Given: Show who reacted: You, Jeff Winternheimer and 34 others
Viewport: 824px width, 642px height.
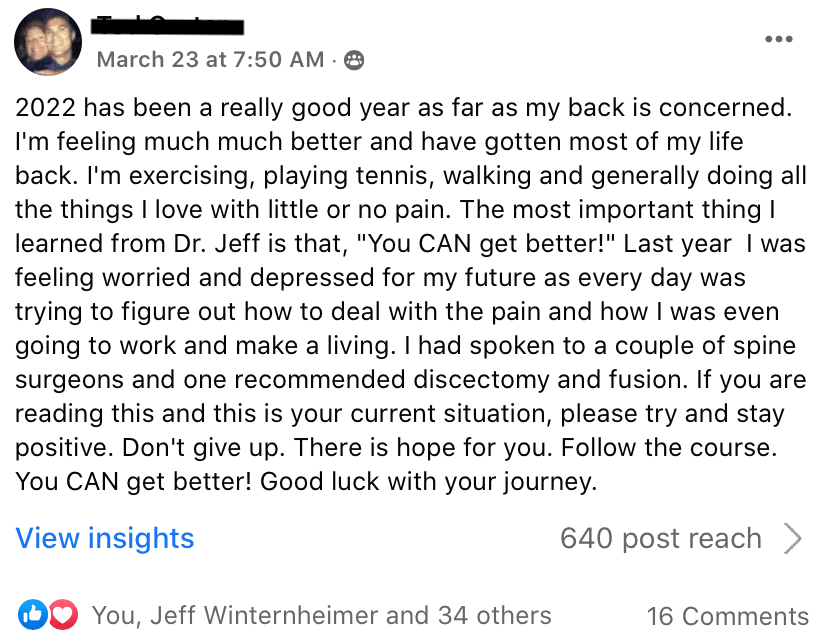Looking at the screenshot, I should tap(322, 615).
